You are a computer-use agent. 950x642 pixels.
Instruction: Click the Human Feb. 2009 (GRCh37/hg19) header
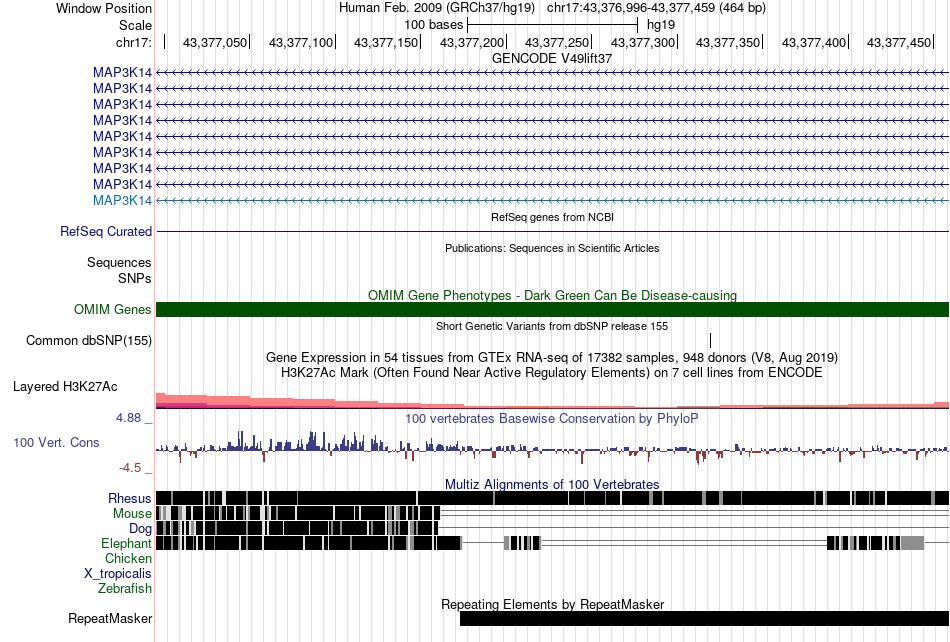[437, 8]
